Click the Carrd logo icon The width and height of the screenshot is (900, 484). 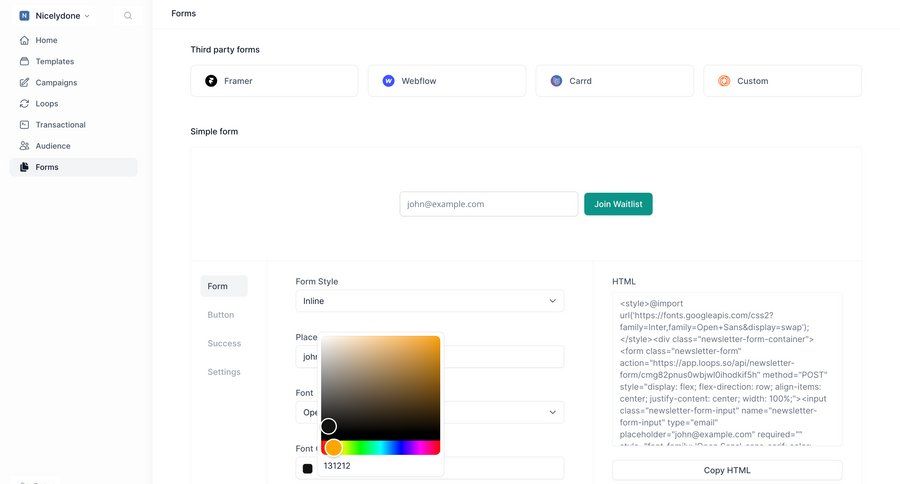coord(556,81)
